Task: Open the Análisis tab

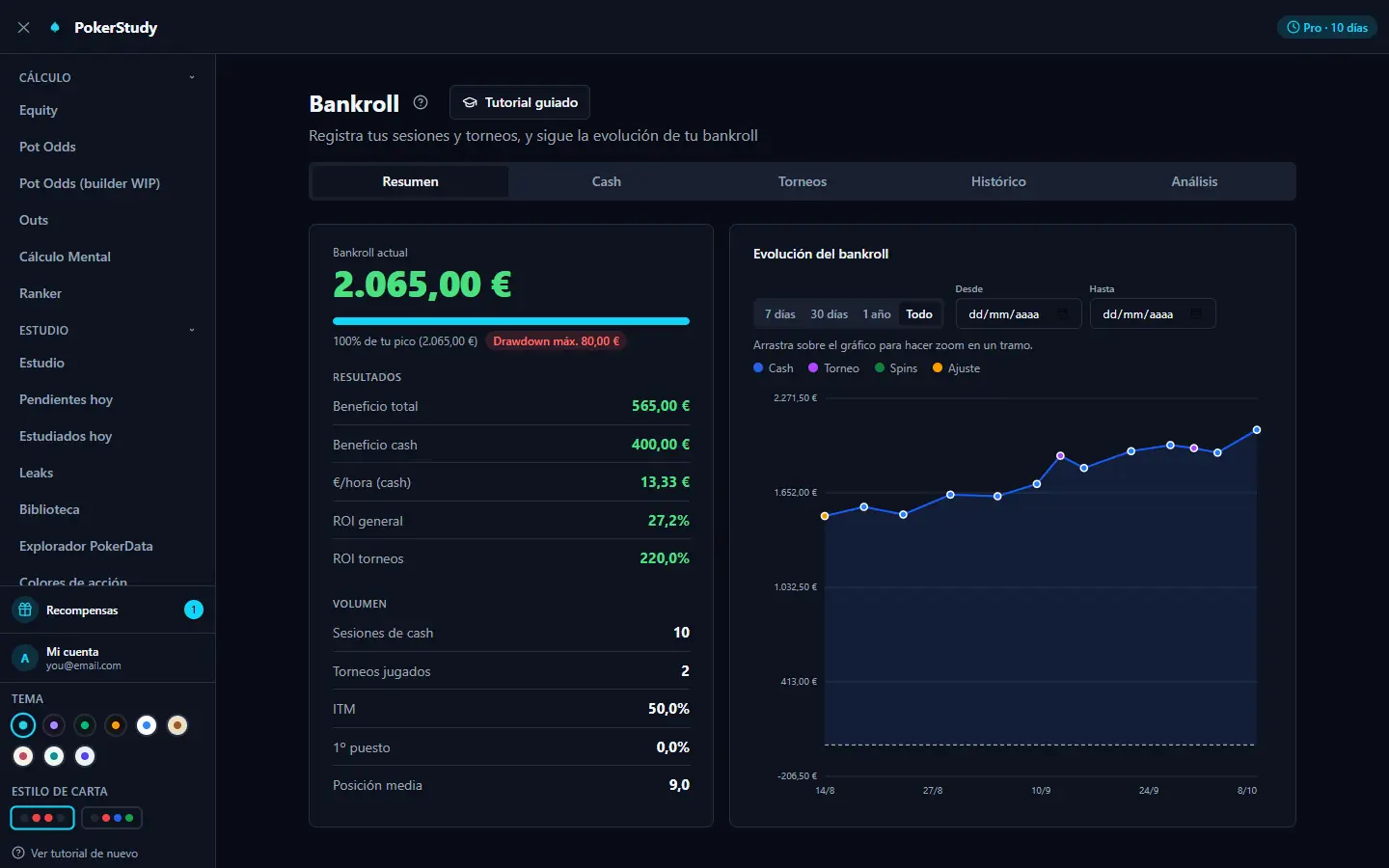Action: tap(1194, 181)
